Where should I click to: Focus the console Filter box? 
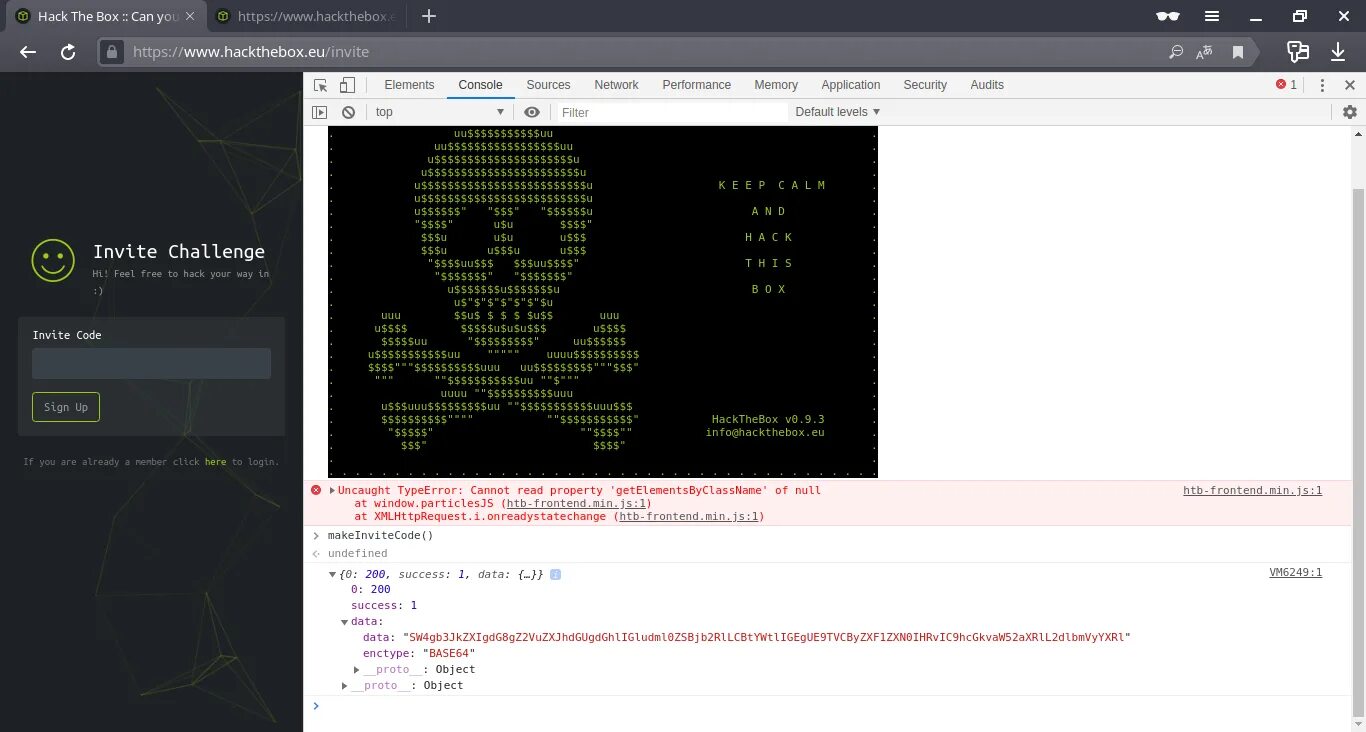672,112
